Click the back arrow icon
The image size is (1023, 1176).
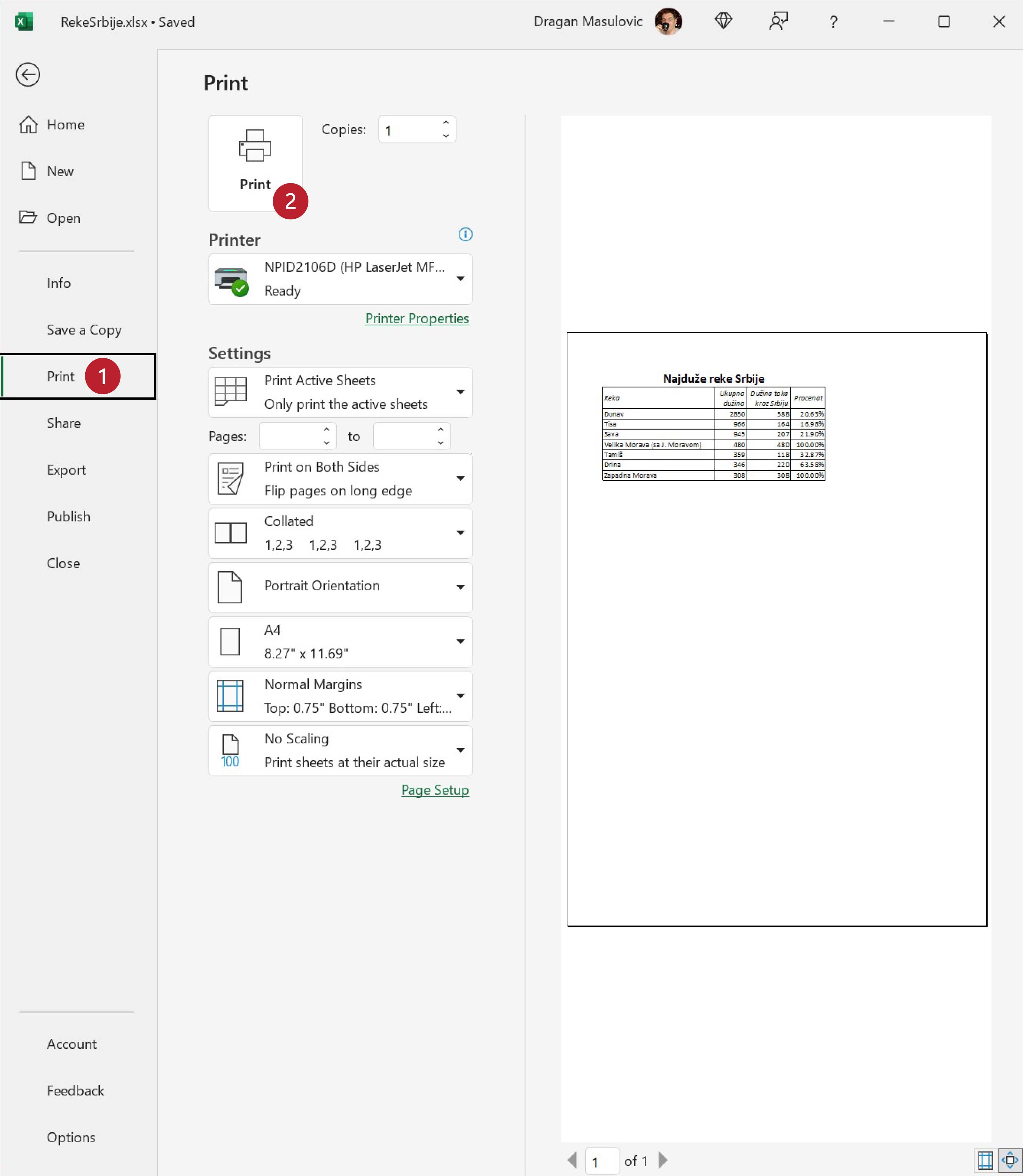point(27,75)
